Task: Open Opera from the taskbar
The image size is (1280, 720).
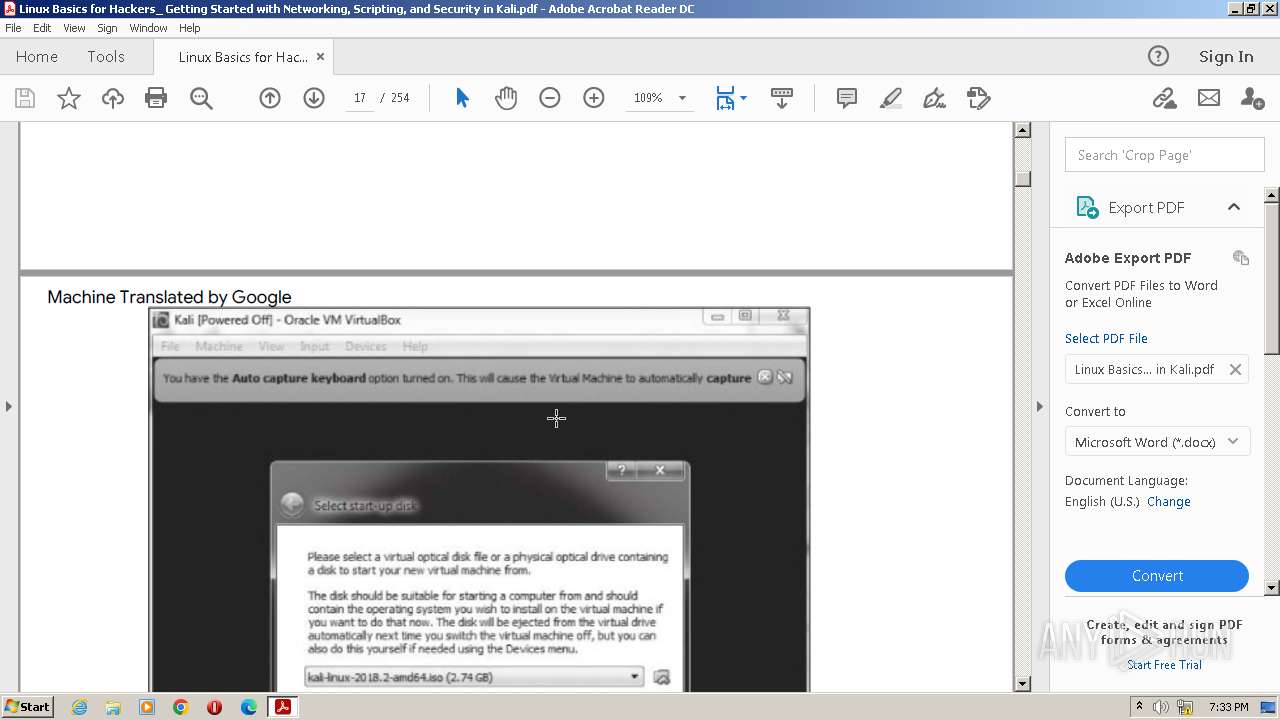Action: pyautogui.click(x=214, y=707)
